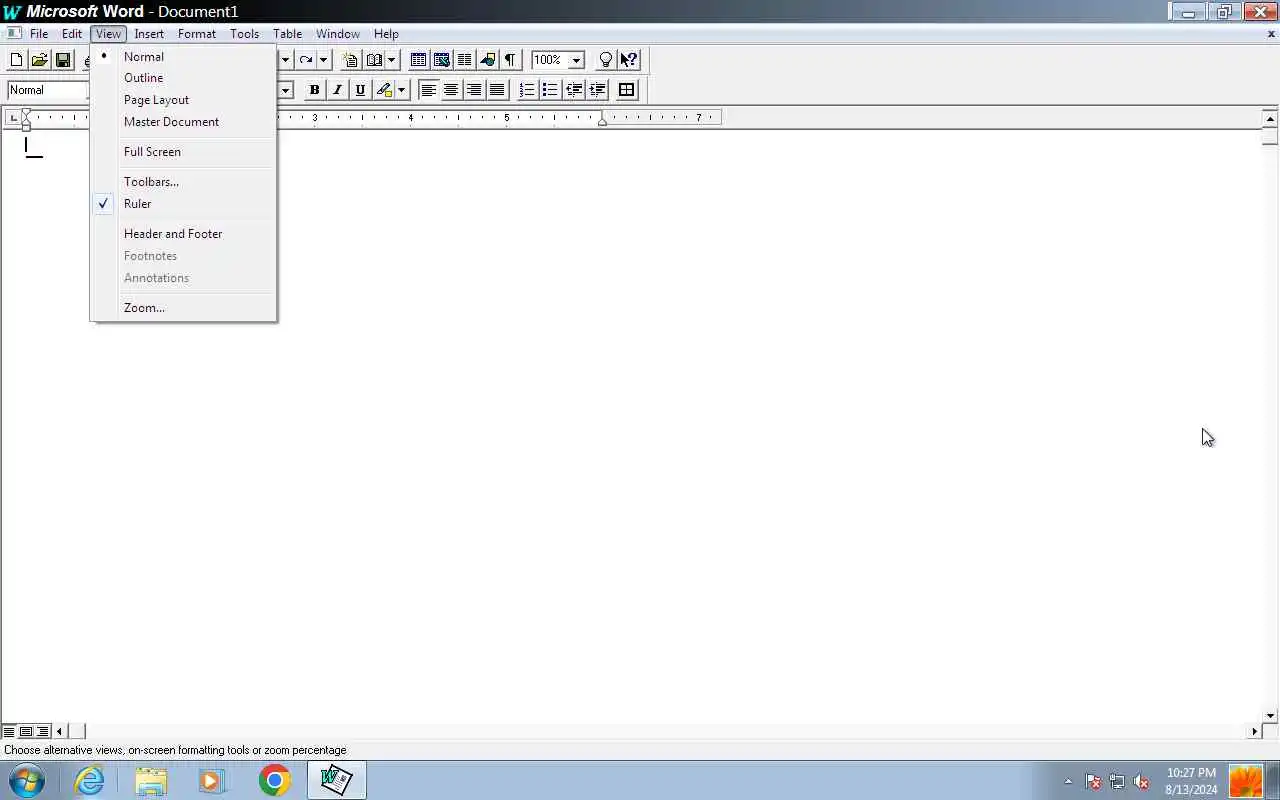
Task: Click the Word icon on the taskbar
Action: tap(336, 780)
